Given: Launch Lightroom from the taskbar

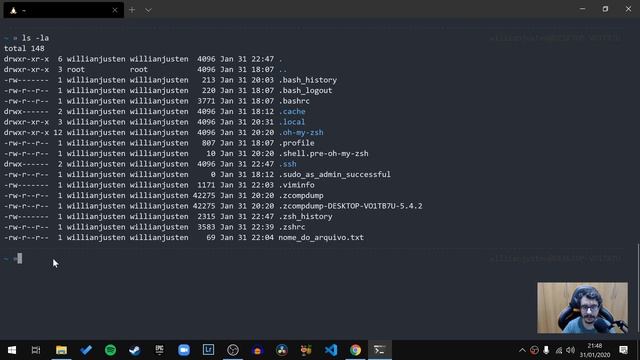Looking at the screenshot, I should point(208,350).
